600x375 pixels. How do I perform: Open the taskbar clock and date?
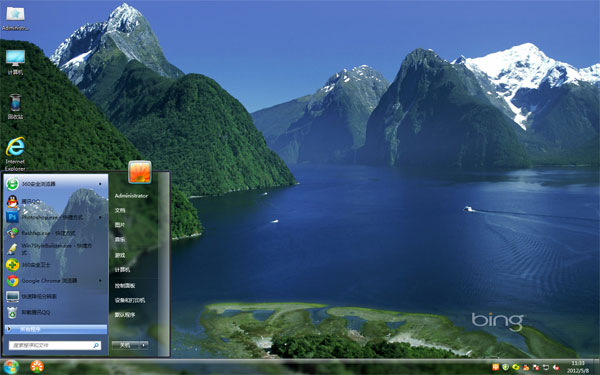(578, 367)
